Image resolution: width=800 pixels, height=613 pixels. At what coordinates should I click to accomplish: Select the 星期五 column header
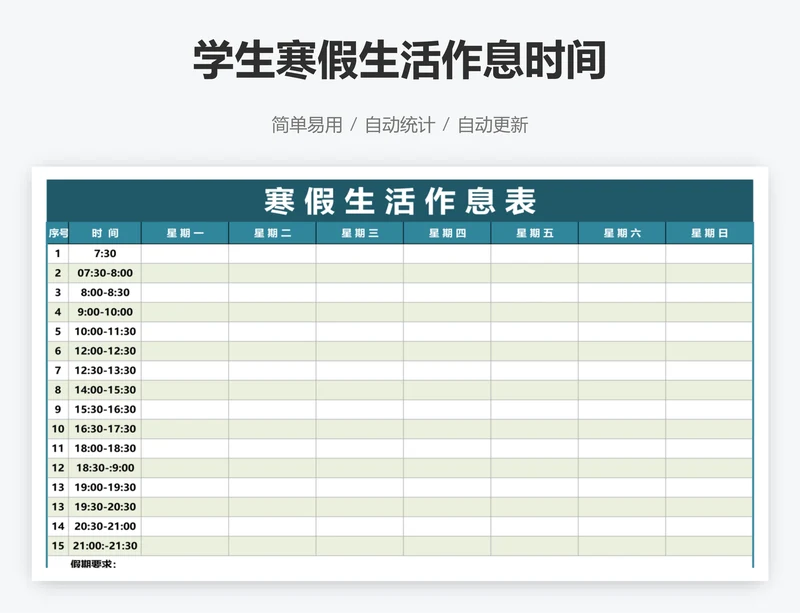click(x=535, y=233)
